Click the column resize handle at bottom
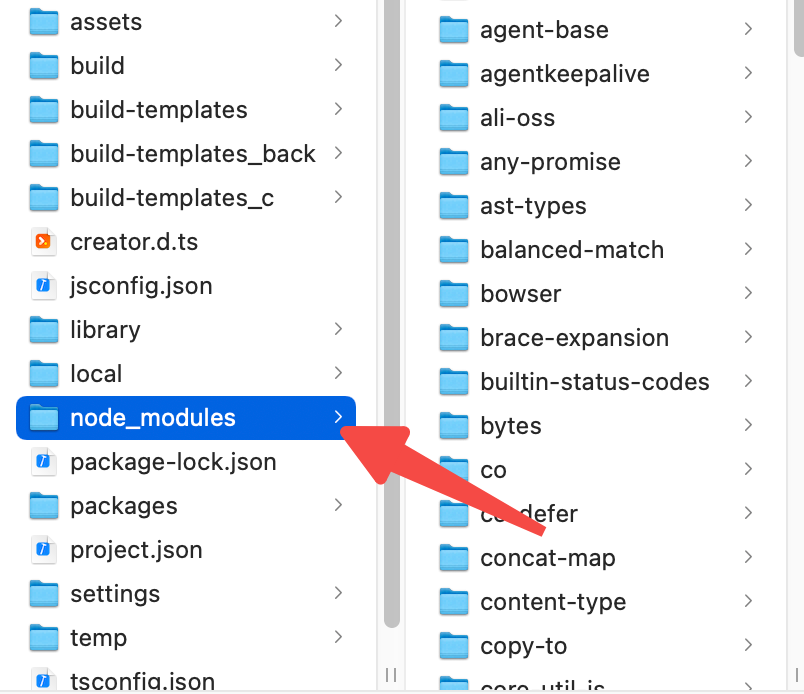The width and height of the screenshot is (804, 694). coord(391,675)
